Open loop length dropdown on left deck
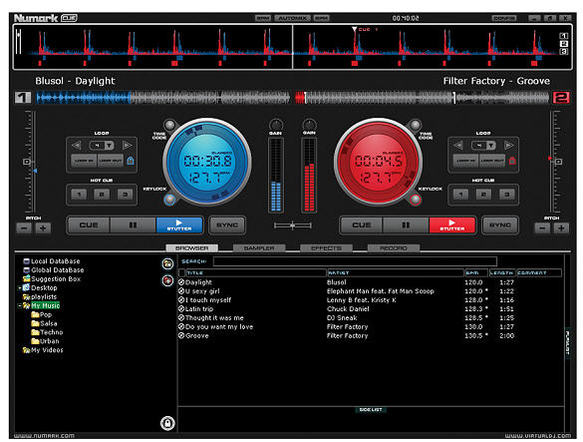Screen dimensions: 583x442 coord(109,145)
